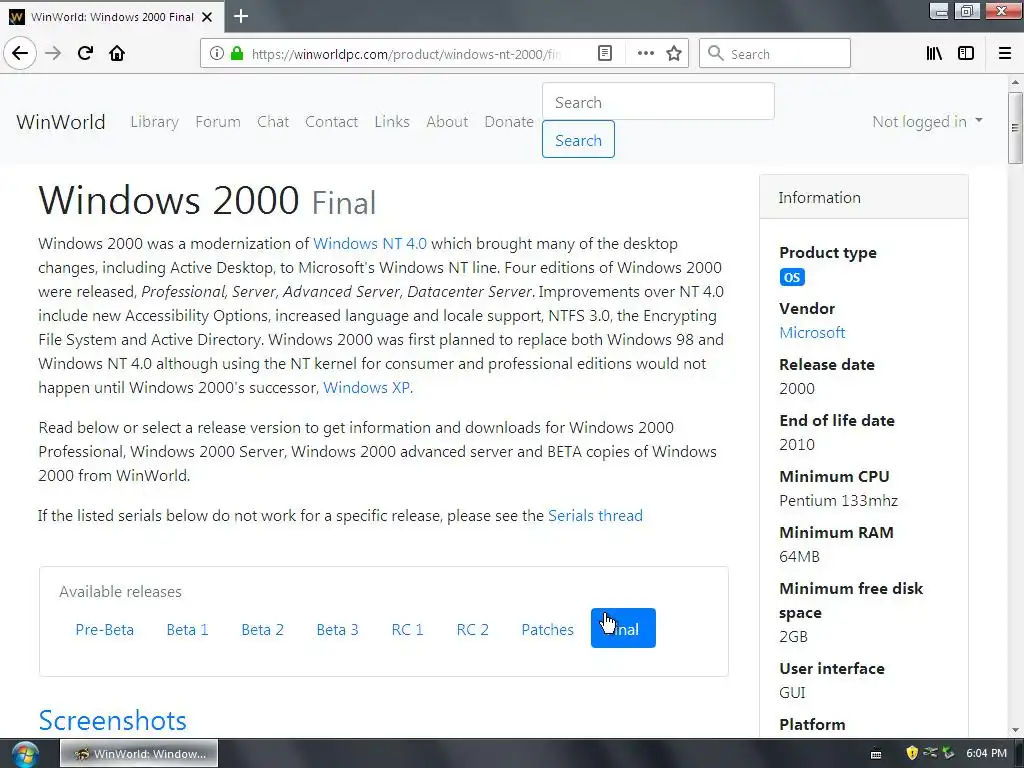Go back using the browser Back arrow
Image resolution: width=1024 pixels, height=768 pixels.
point(20,53)
